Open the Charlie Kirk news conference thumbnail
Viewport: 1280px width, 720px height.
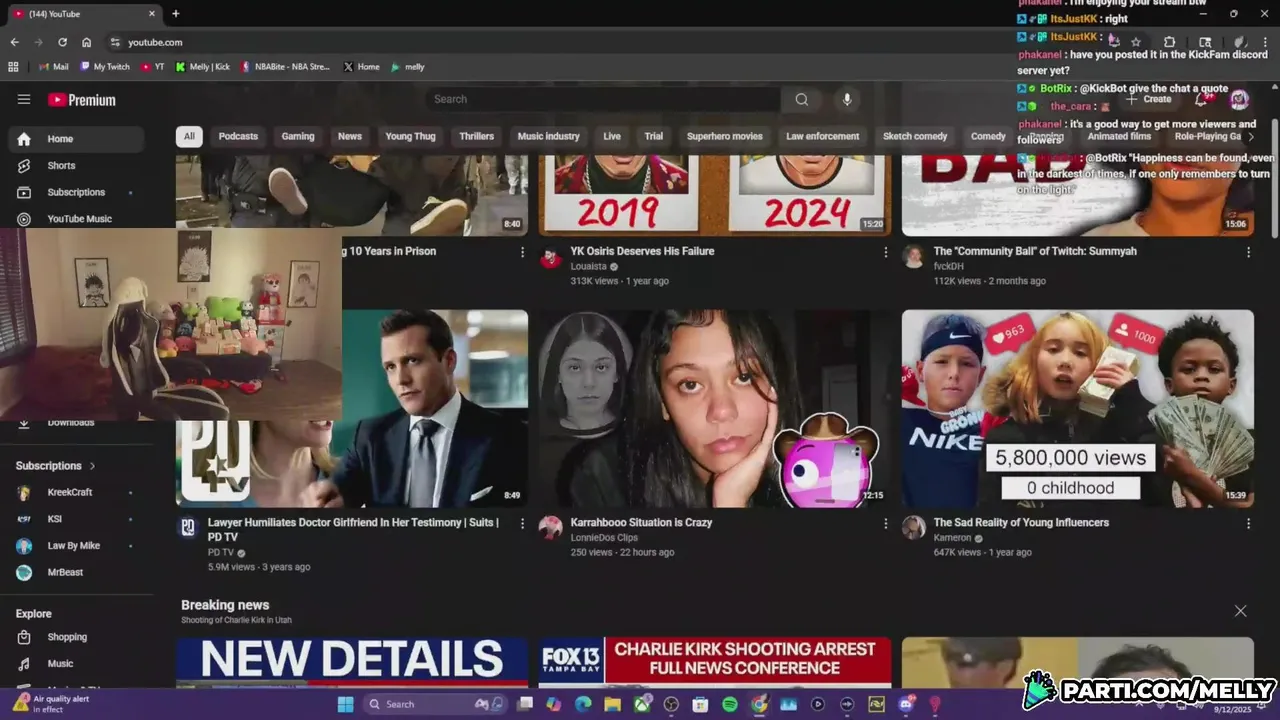click(x=714, y=663)
